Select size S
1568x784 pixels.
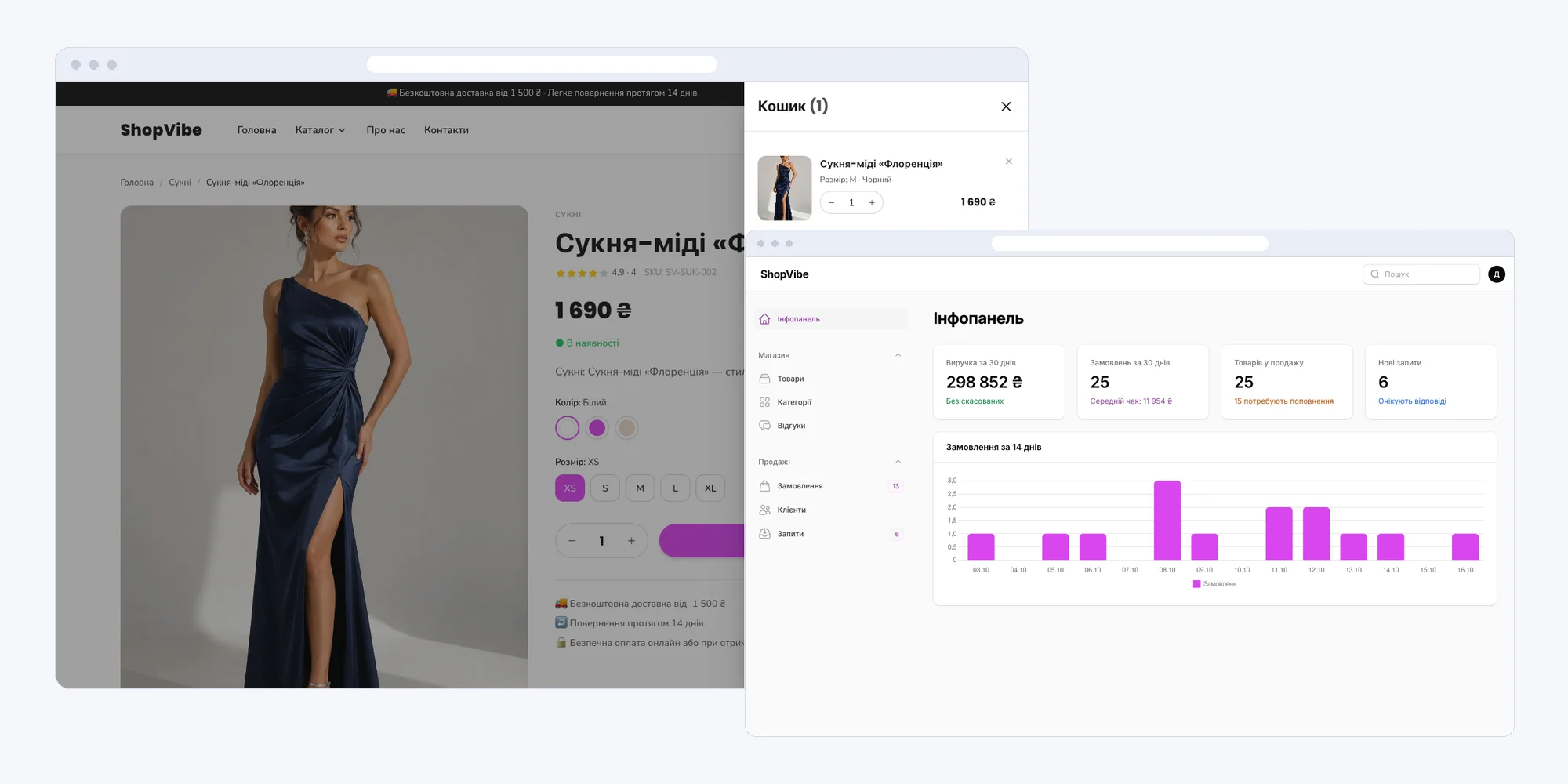(605, 488)
